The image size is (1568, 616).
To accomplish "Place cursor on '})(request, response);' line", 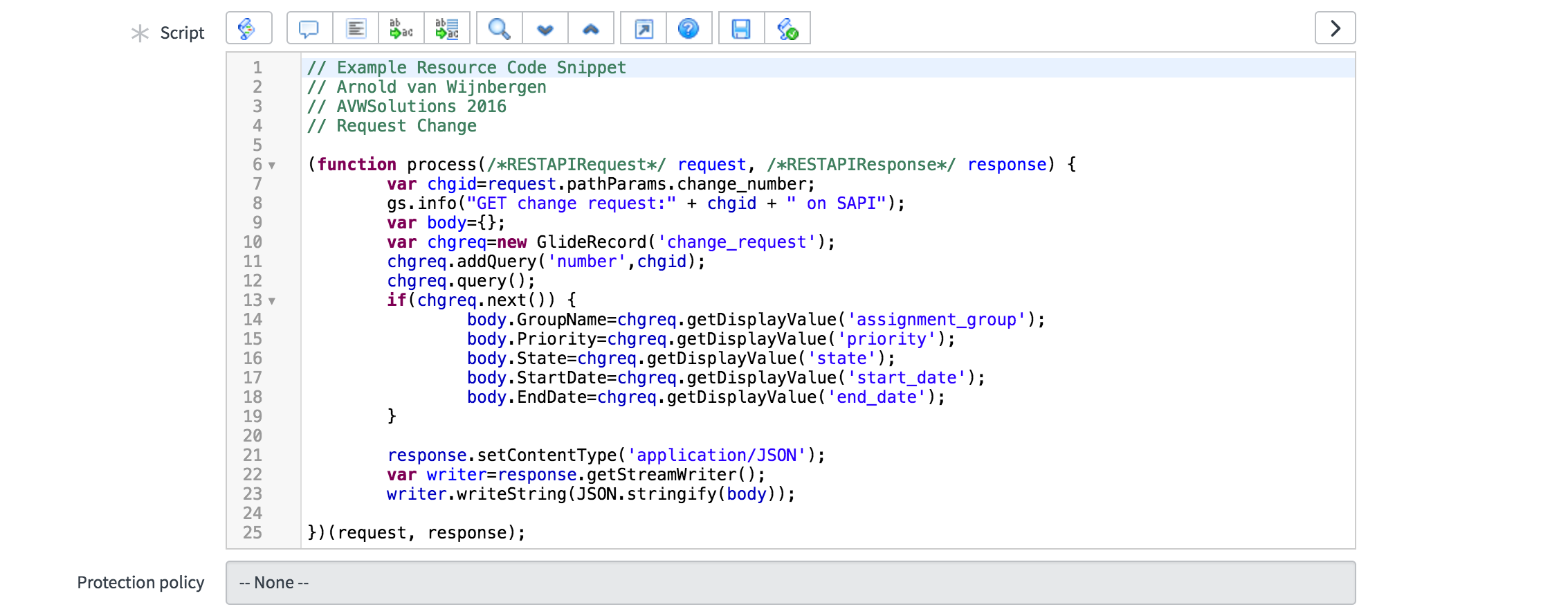I will point(417,532).
